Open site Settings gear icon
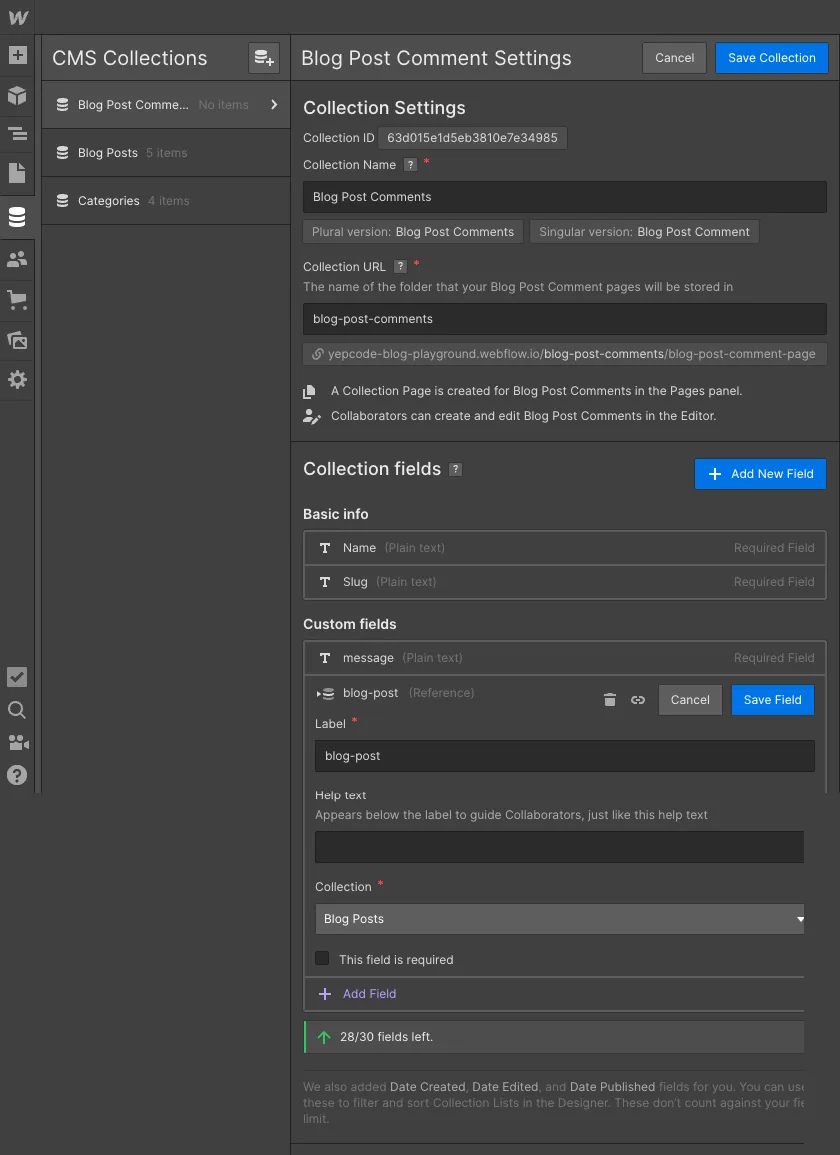This screenshot has width=840, height=1155. [17, 380]
